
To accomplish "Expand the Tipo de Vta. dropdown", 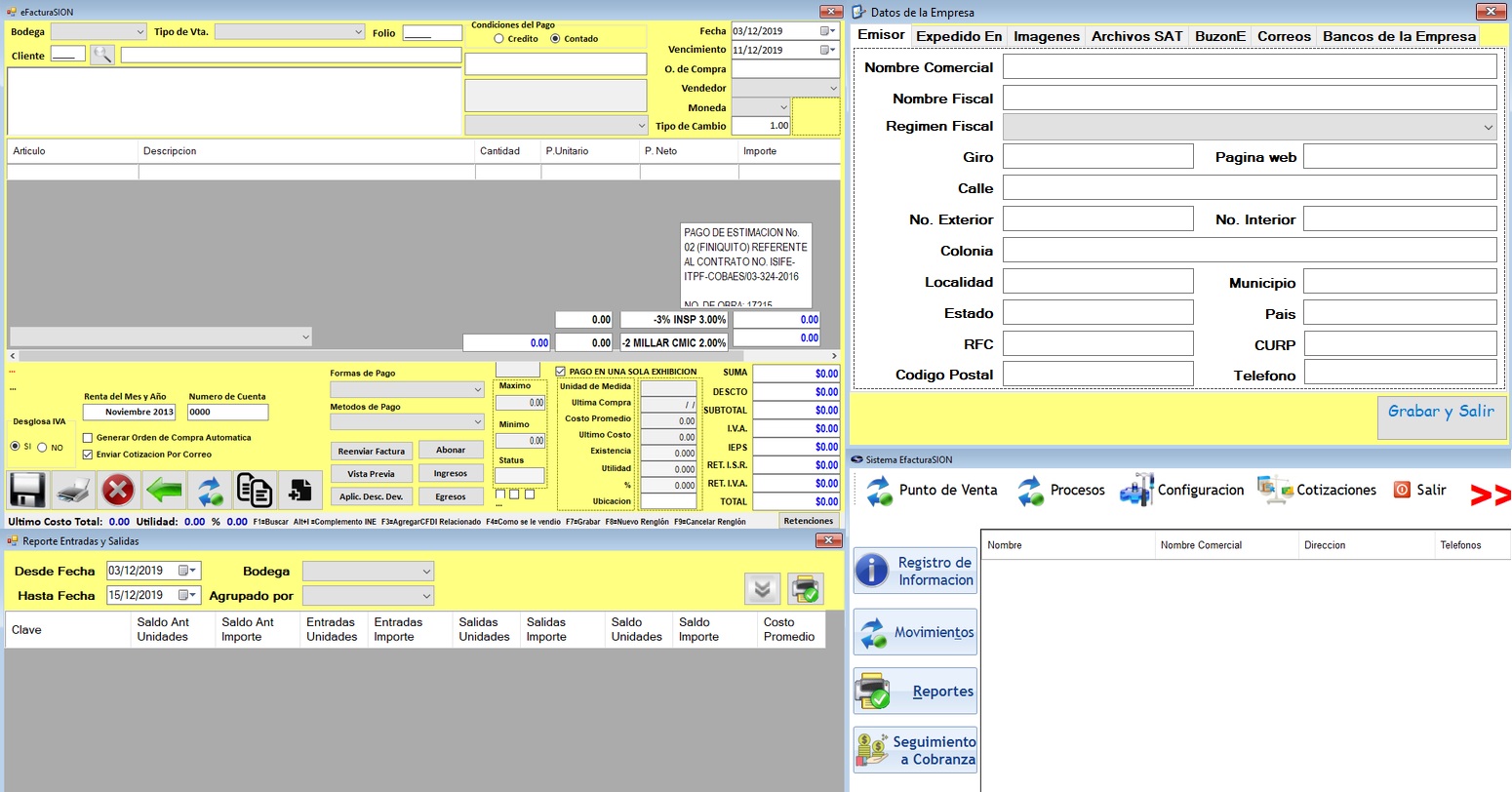I will click(x=357, y=31).
